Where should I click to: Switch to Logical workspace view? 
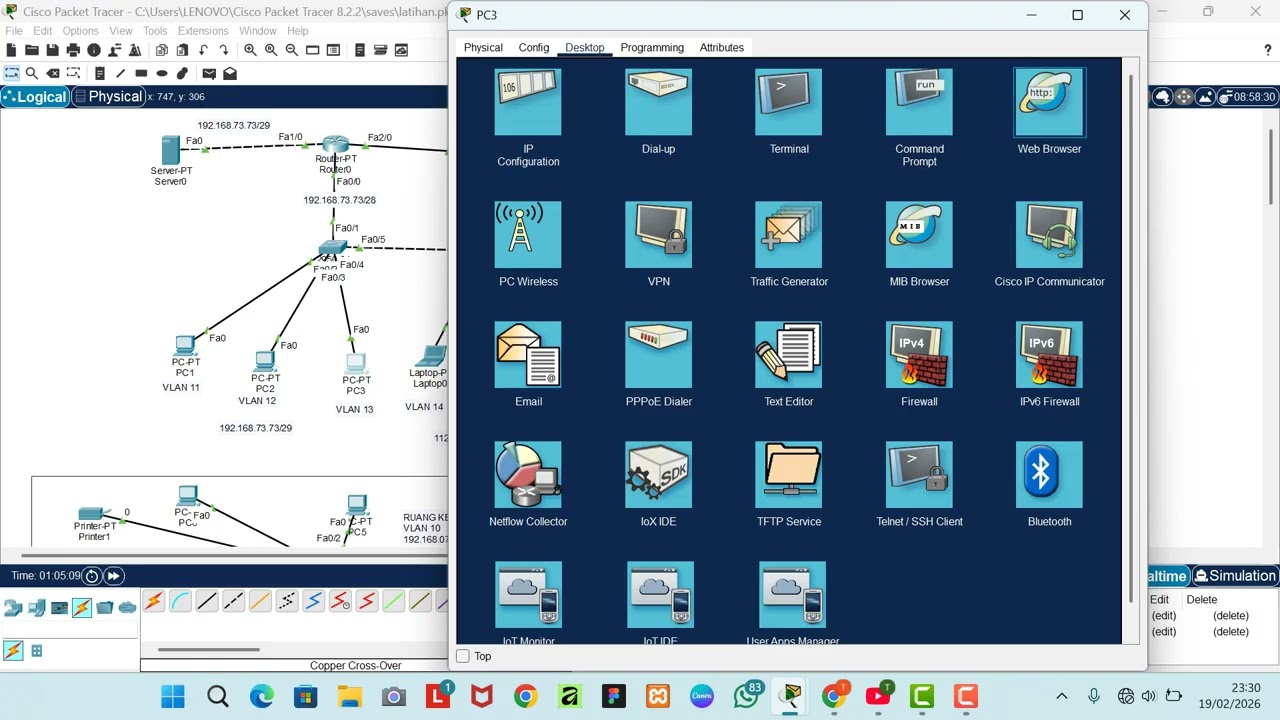[x=34, y=96]
